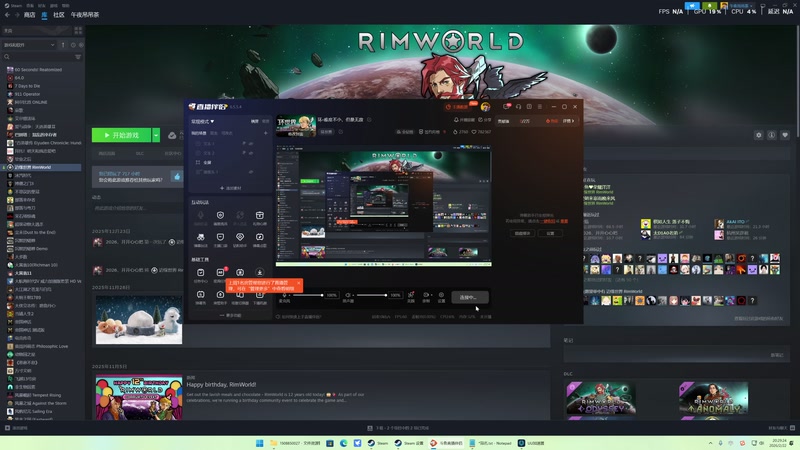Screen dimensions: 800x450
Task: Switch to the 库 library tab
Action: (44, 15)
